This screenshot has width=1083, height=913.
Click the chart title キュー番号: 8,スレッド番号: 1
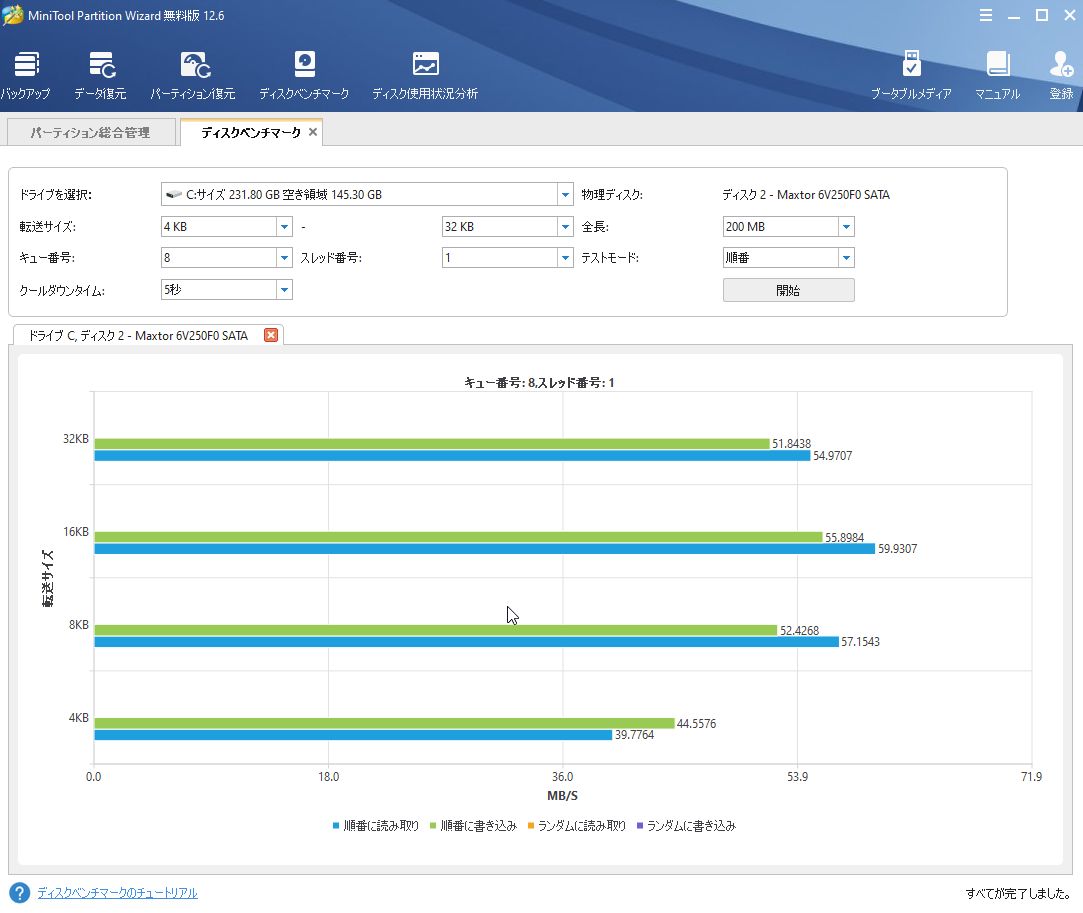pos(539,383)
